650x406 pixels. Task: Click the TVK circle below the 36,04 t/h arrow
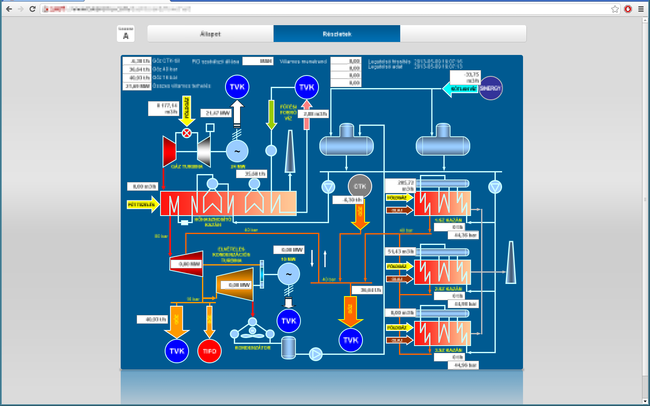coord(351,340)
